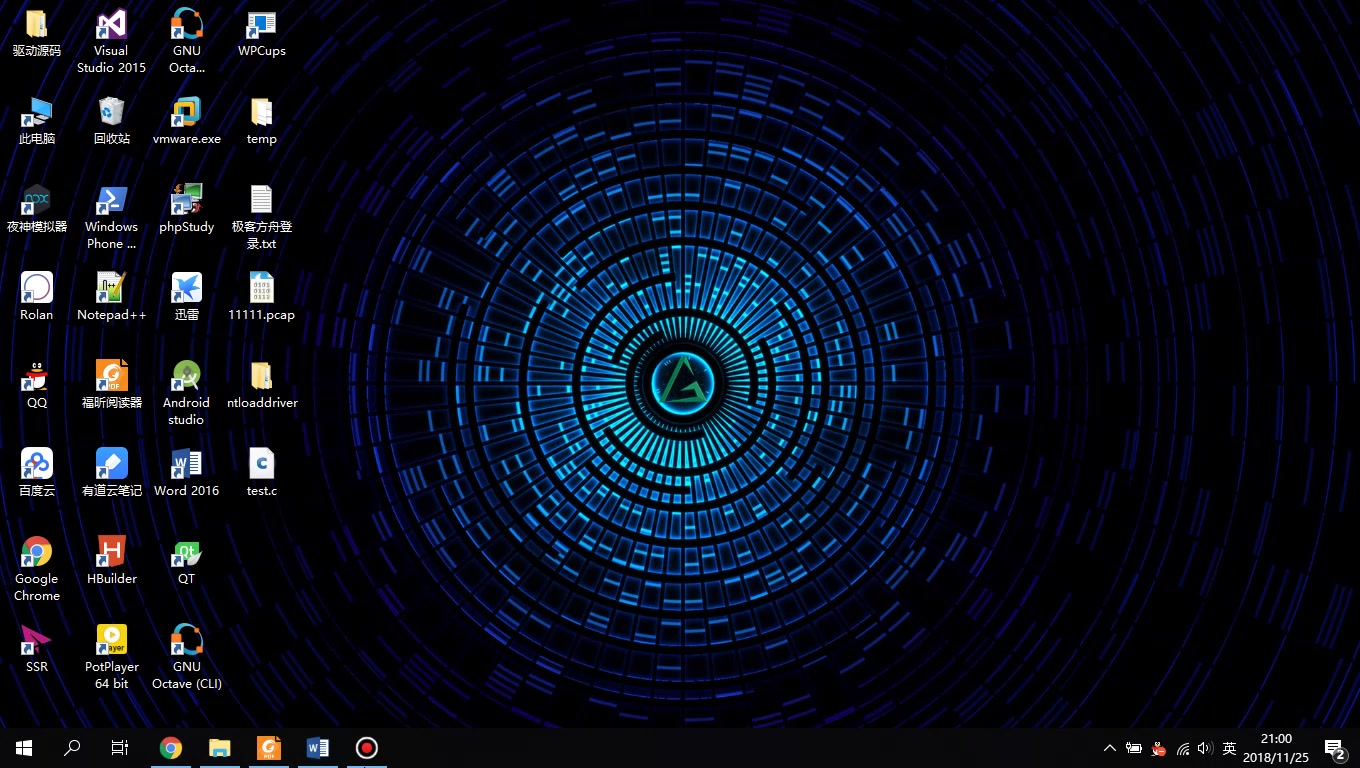Select the 夜神模拟器 emulator icon
1360x768 pixels.
pos(37,201)
